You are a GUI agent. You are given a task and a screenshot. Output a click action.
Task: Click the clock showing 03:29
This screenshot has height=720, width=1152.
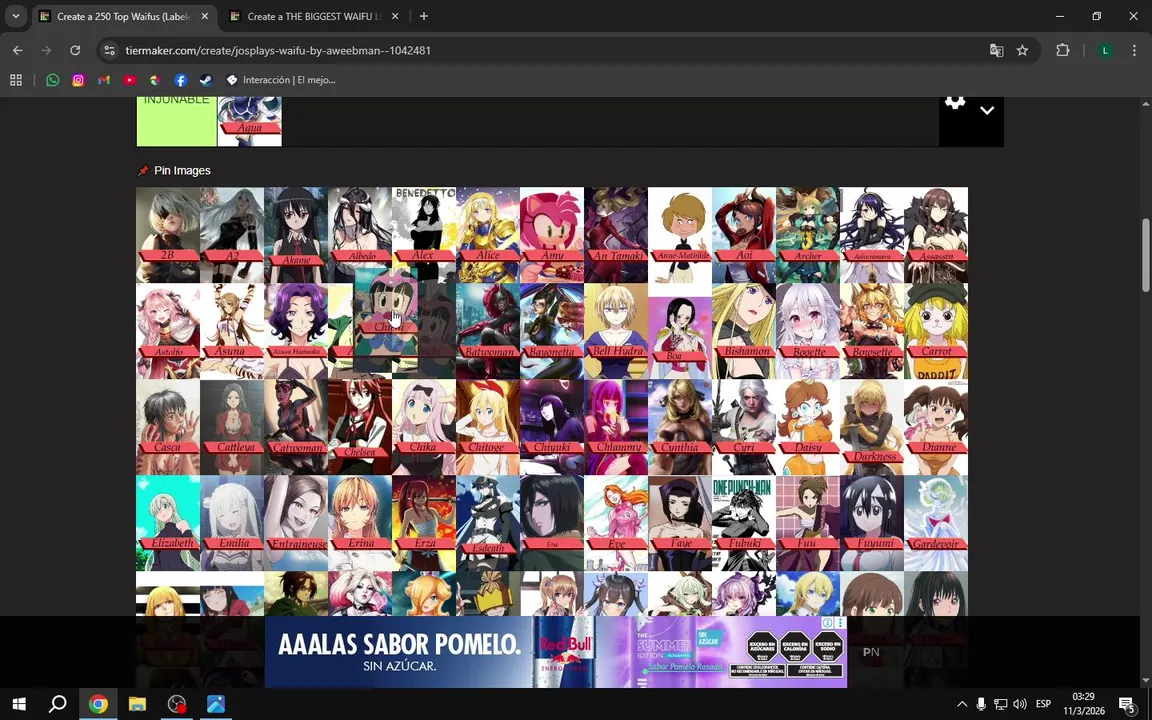[1084, 696]
